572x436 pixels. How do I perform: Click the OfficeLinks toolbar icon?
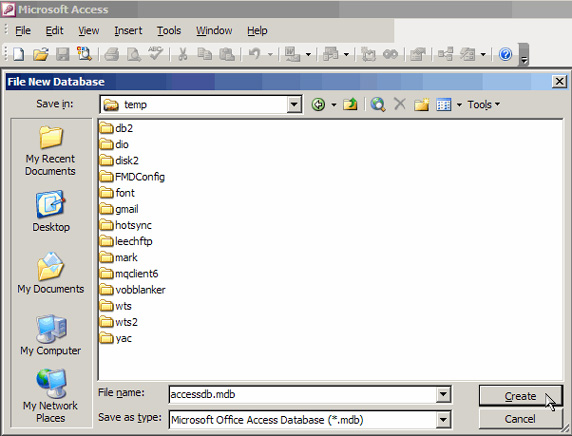(x=292, y=54)
